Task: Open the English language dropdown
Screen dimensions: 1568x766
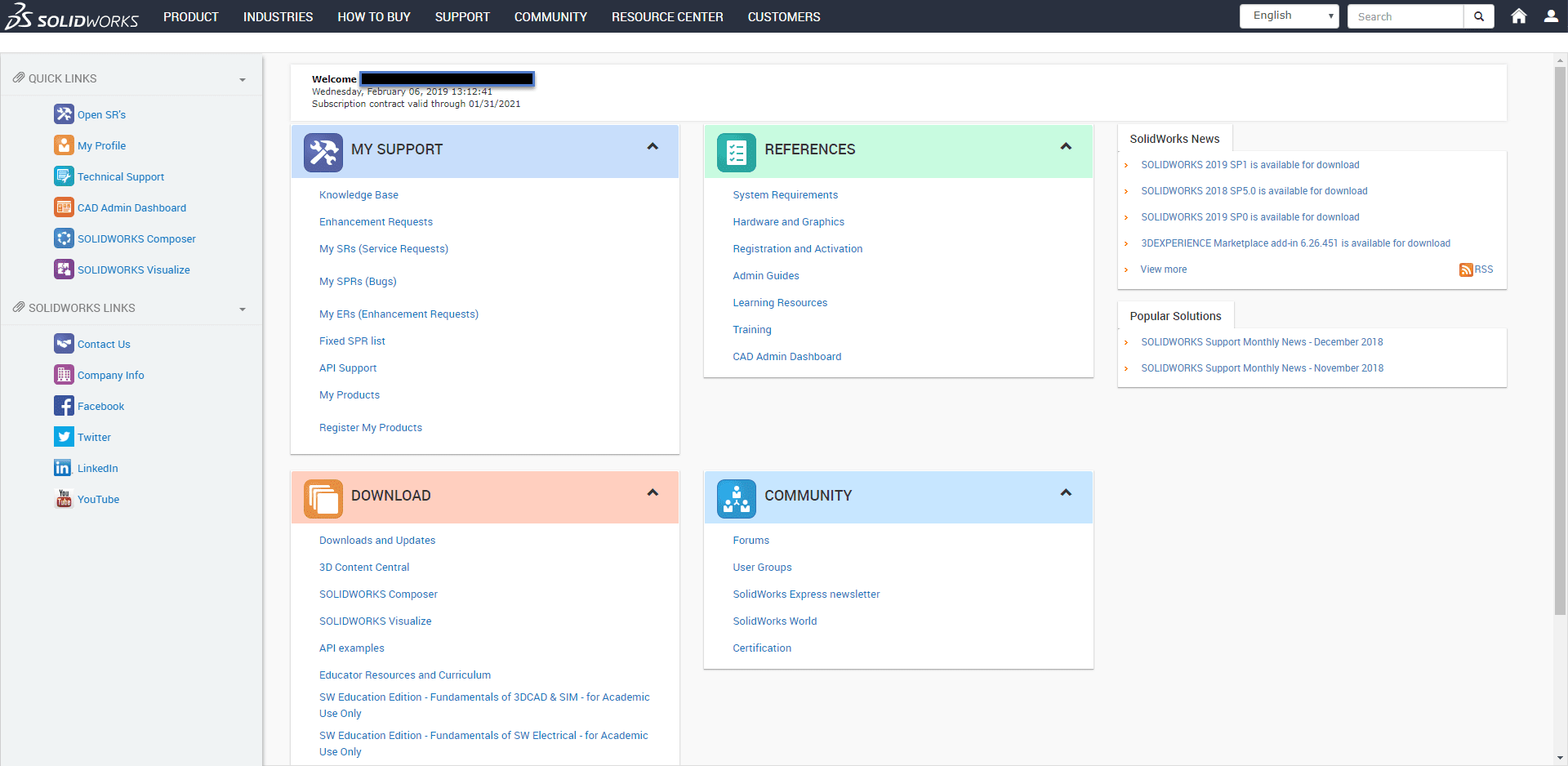Action: (x=1290, y=16)
